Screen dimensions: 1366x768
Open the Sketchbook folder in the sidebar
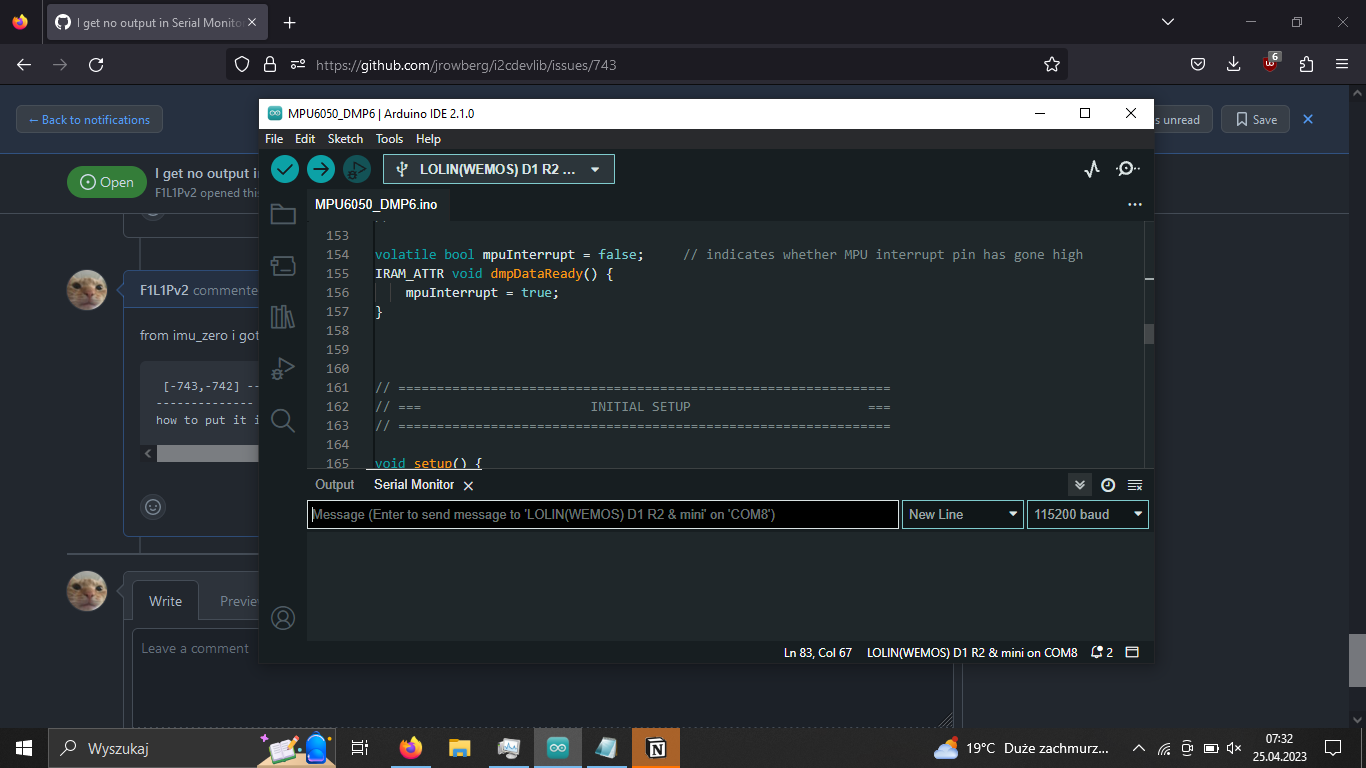pos(283,213)
